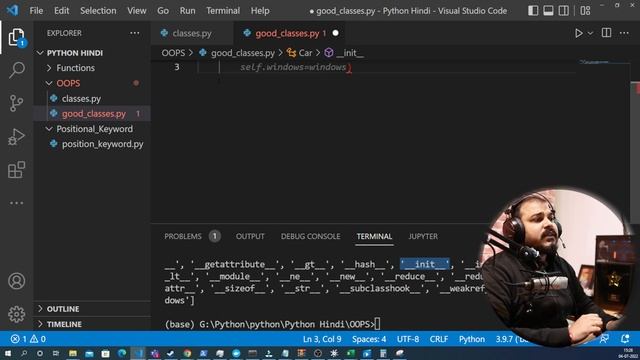Select good_classes.py in the file tree
The image size is (640, 360).
point(93,113)
